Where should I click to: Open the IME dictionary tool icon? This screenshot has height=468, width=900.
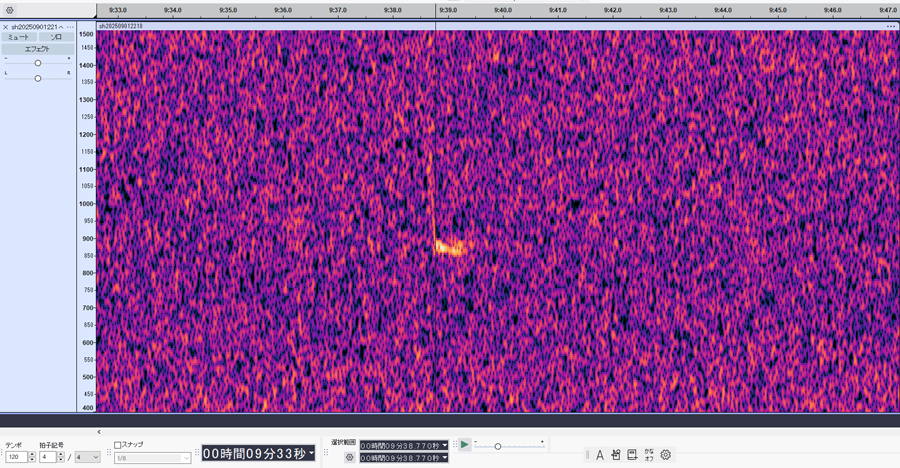pyautogui.click(x=633, y=455)
